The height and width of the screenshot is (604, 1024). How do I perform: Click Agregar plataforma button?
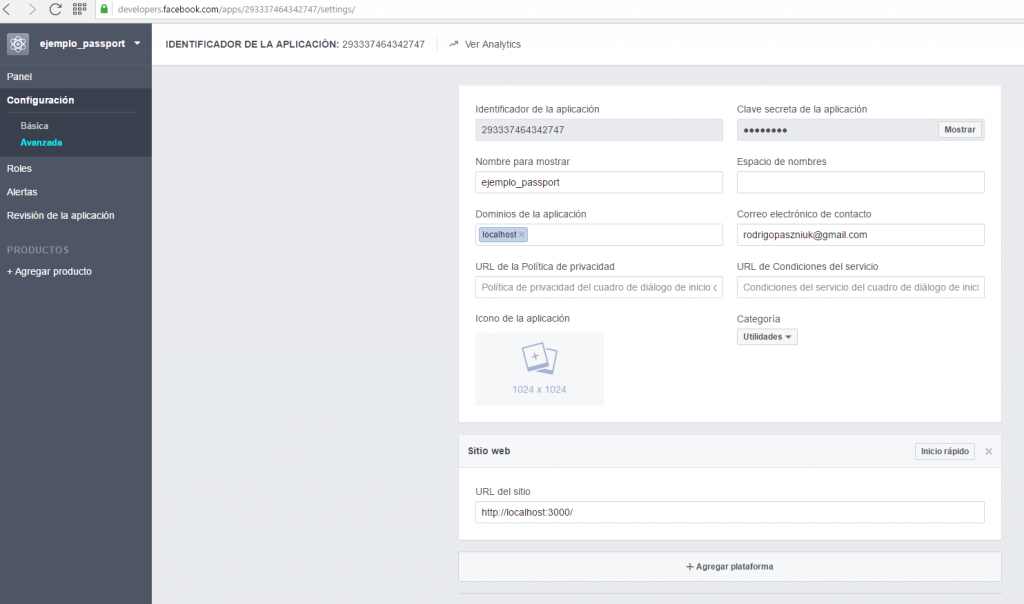coord(729,567)
